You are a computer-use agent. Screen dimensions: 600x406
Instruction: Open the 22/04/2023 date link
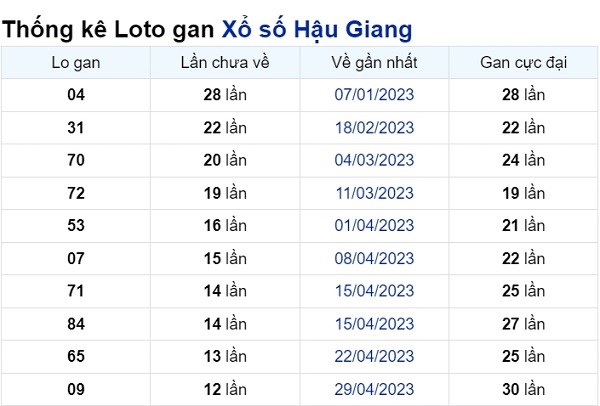[374, 356]
